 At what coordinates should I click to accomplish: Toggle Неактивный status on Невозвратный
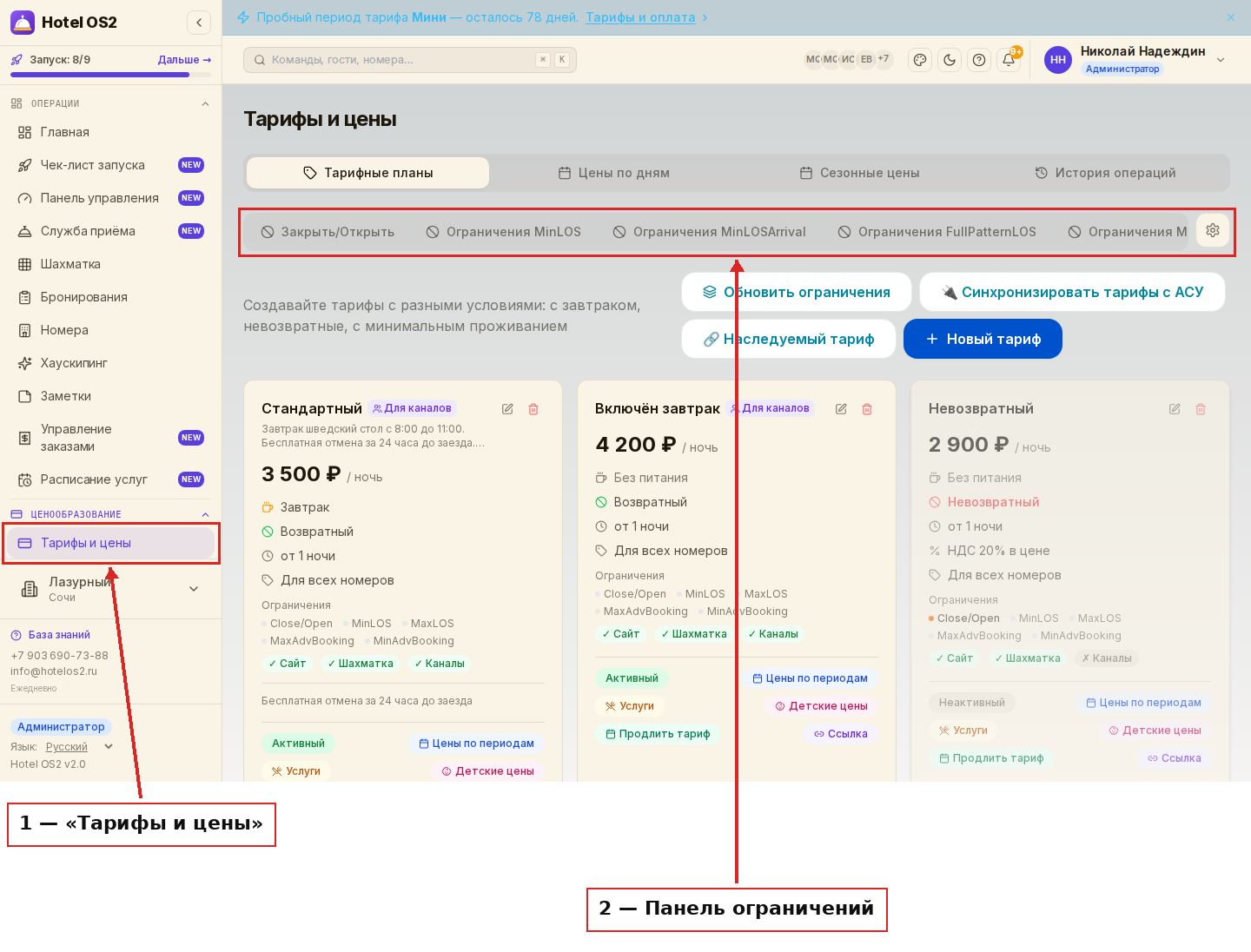click(971, 703)
